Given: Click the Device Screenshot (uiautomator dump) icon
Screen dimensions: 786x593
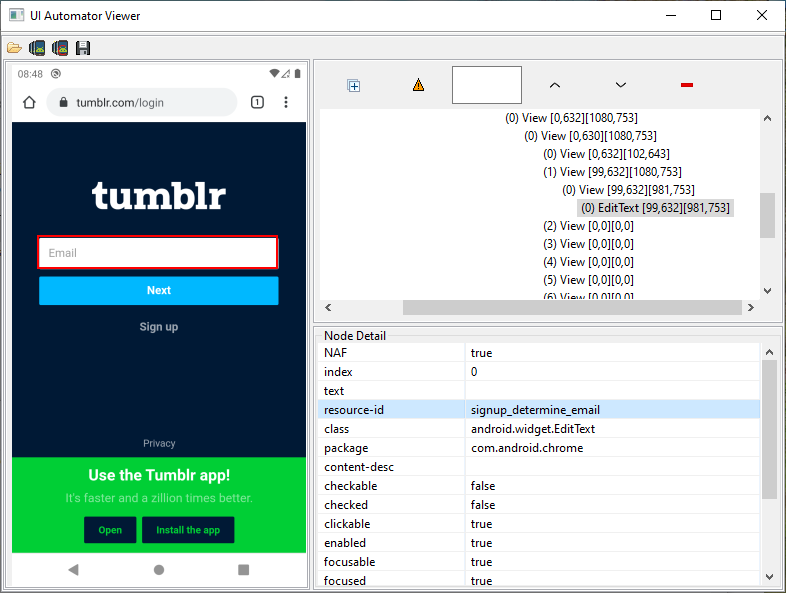Looking at the screenshot, I should 37,48.
